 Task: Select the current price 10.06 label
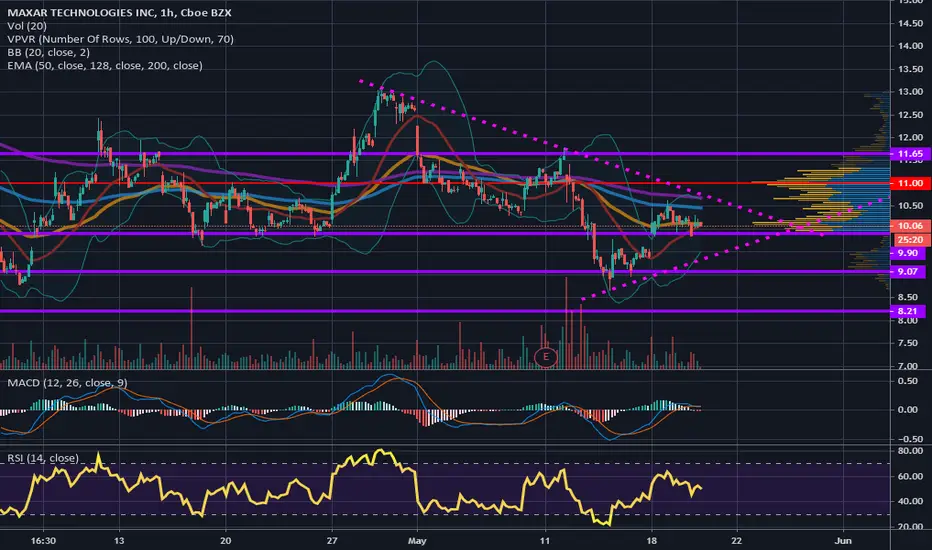tap(910, 226)
